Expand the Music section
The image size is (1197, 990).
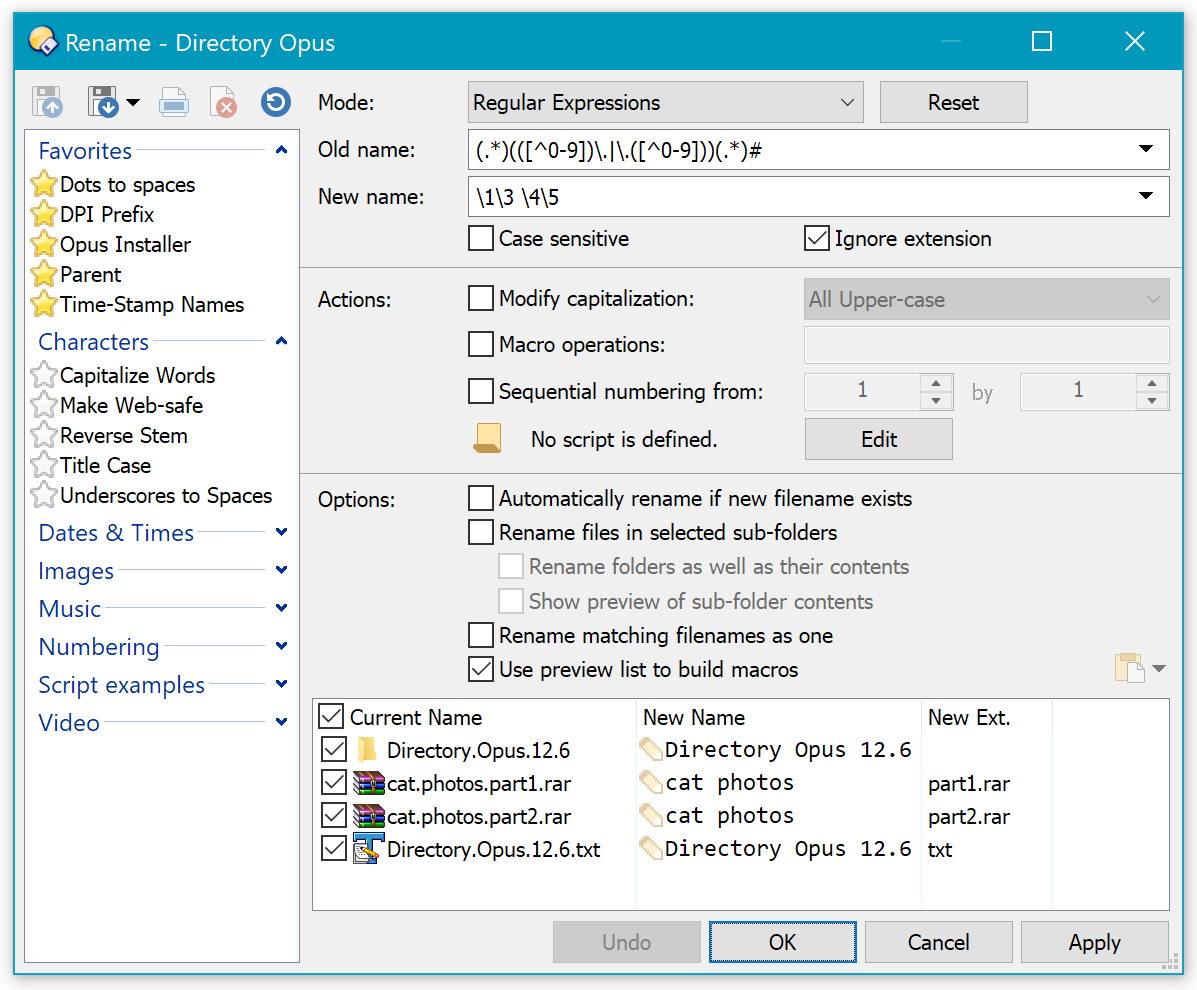click(281, 608)
